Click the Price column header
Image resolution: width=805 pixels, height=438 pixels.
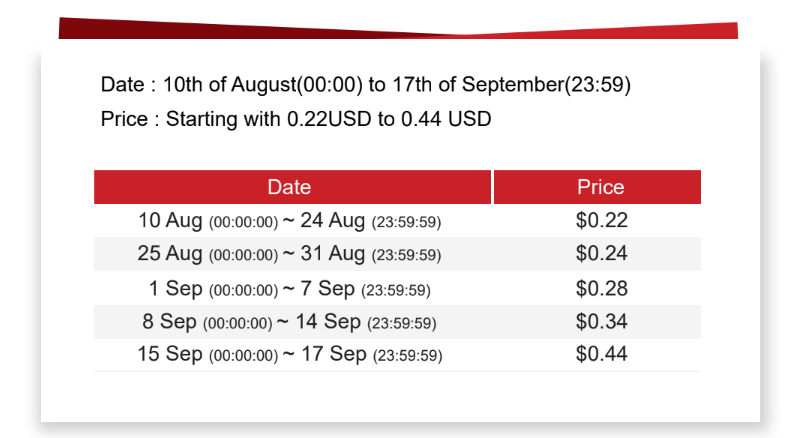click(597, 187)
